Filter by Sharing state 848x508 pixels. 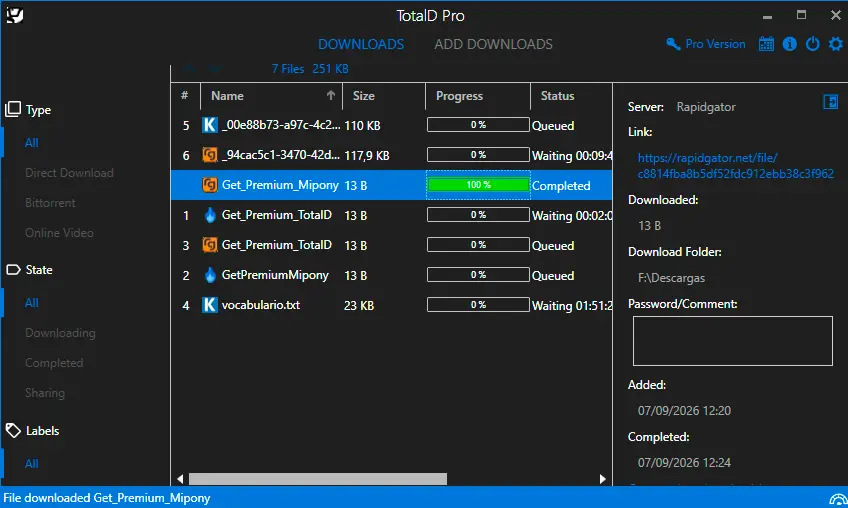[45, 393]
